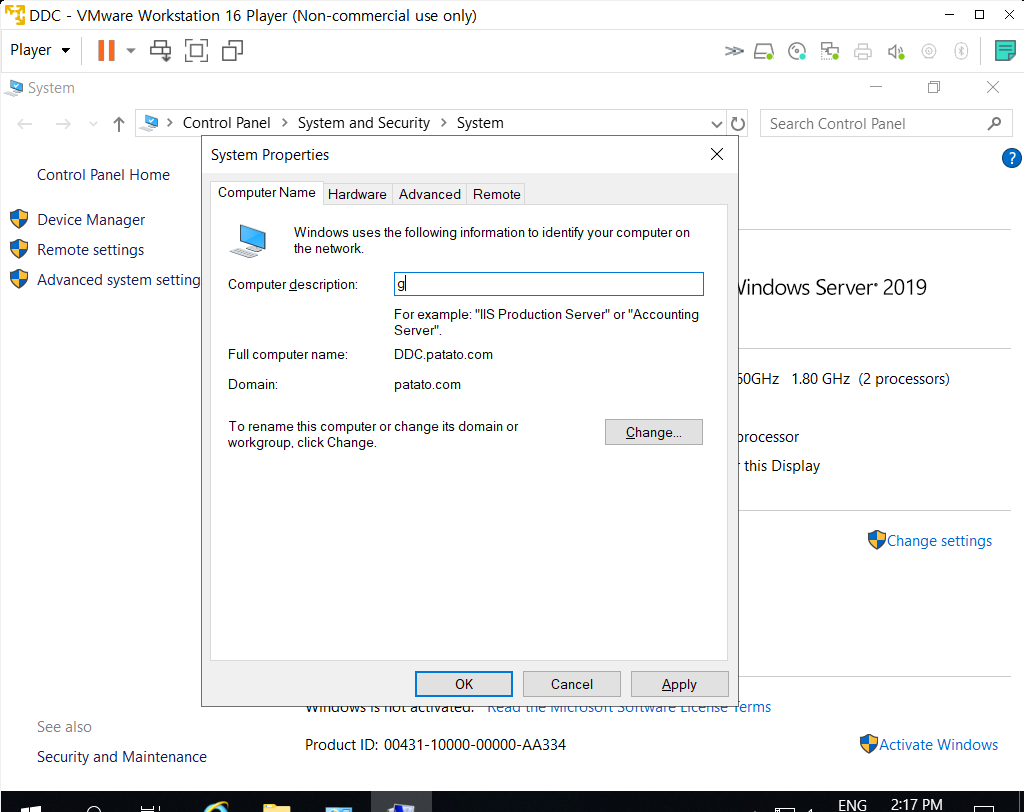Open File Explorer from the taskbar

tap(276, 807)
